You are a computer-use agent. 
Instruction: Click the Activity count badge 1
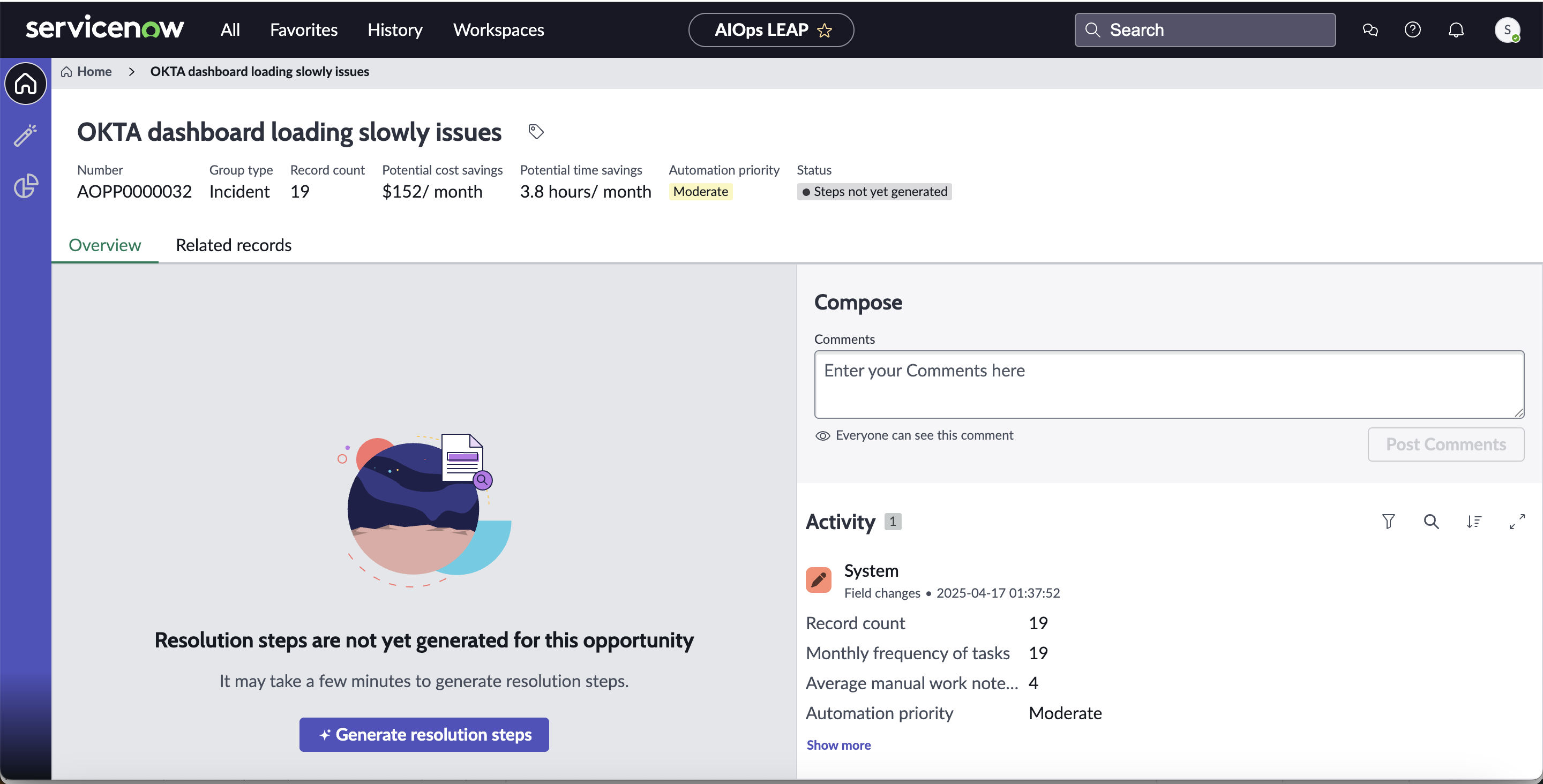893,522
